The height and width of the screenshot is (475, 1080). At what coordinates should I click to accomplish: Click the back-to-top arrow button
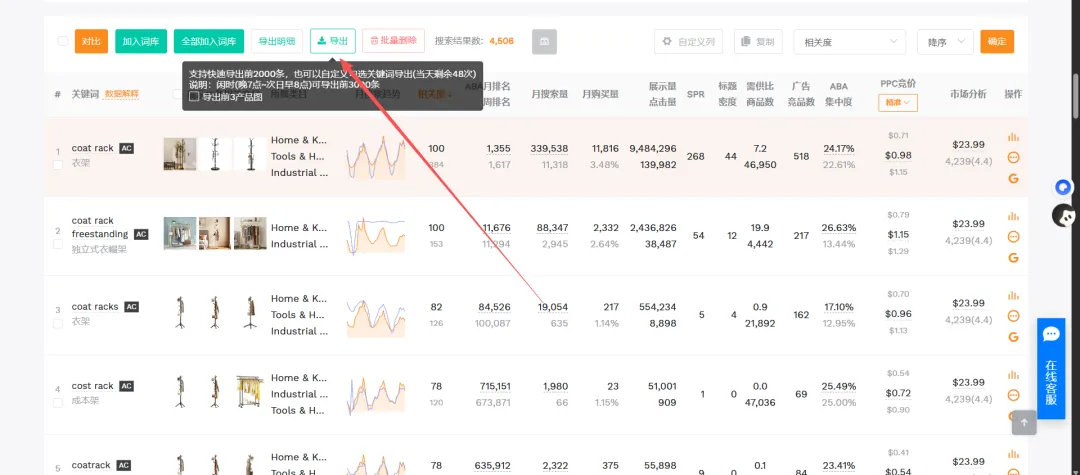coord(1024,423)
